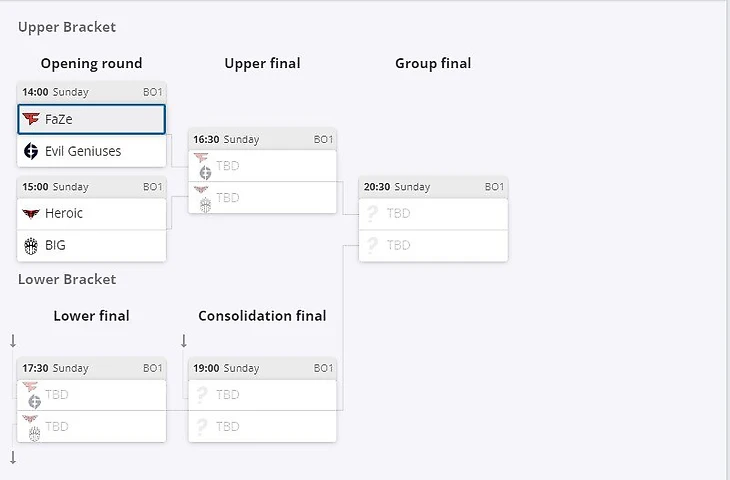This screenshot has height=480, width=730.
Task: Click the Evil Geniuses logo icon
Action: pos(31,151)
